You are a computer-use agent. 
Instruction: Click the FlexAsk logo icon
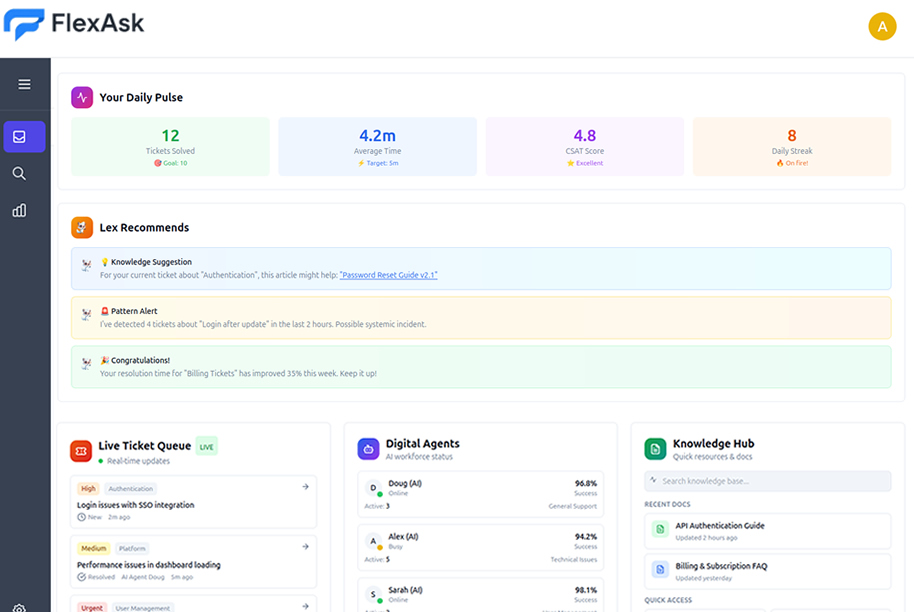tap(24, 24)
